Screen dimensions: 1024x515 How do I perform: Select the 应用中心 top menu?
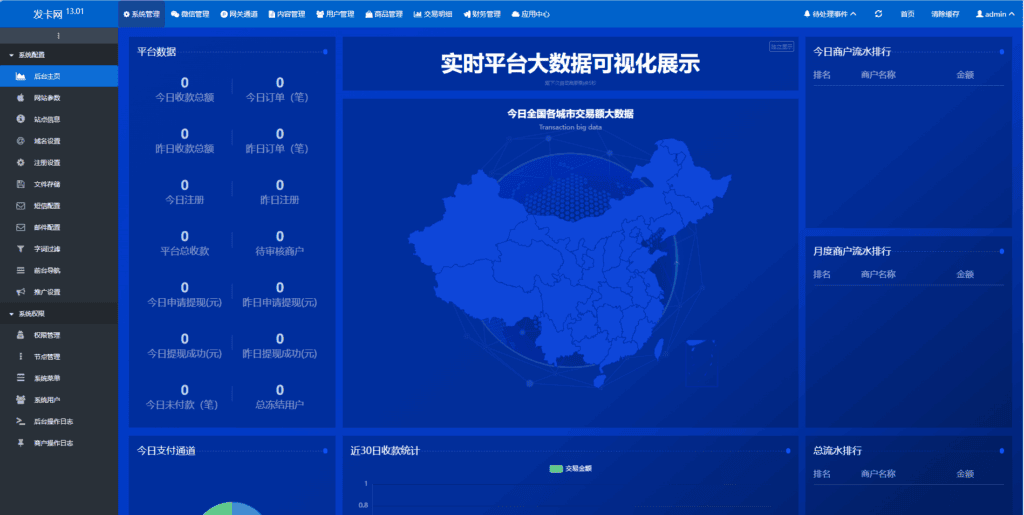coord(531,14)
